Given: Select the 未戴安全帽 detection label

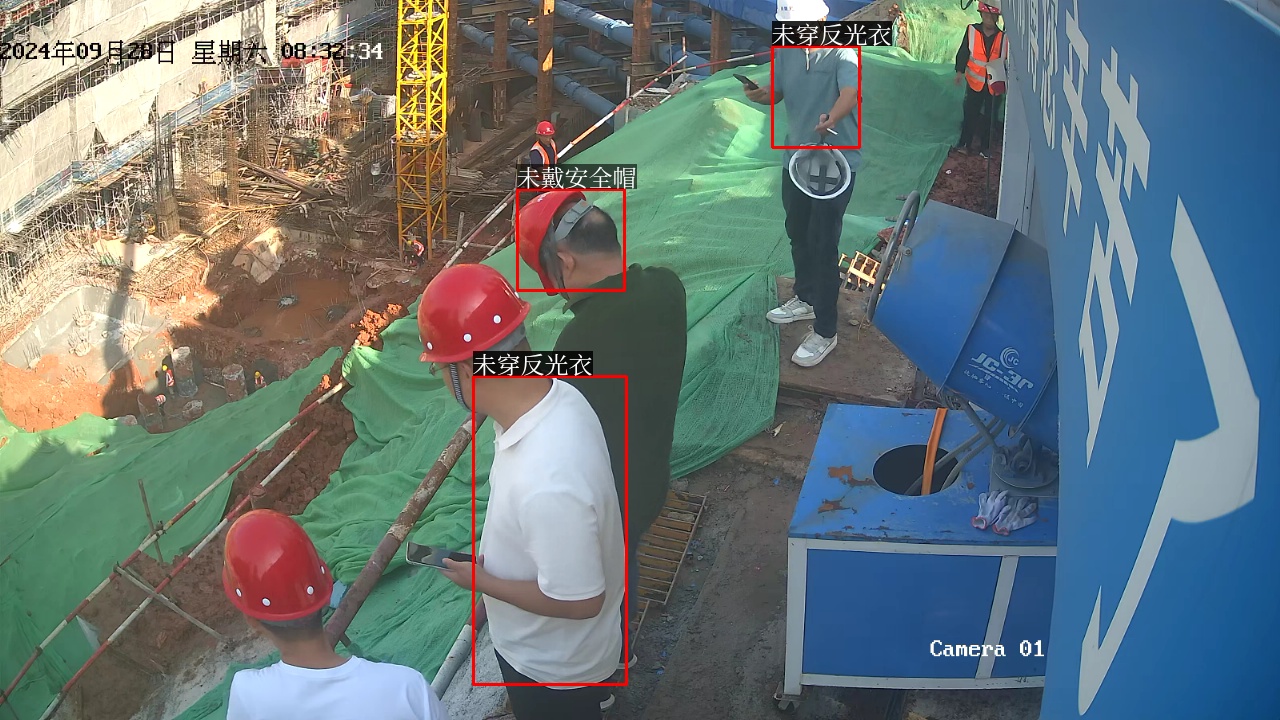Looking at the screenshot, I should point(576,178).
